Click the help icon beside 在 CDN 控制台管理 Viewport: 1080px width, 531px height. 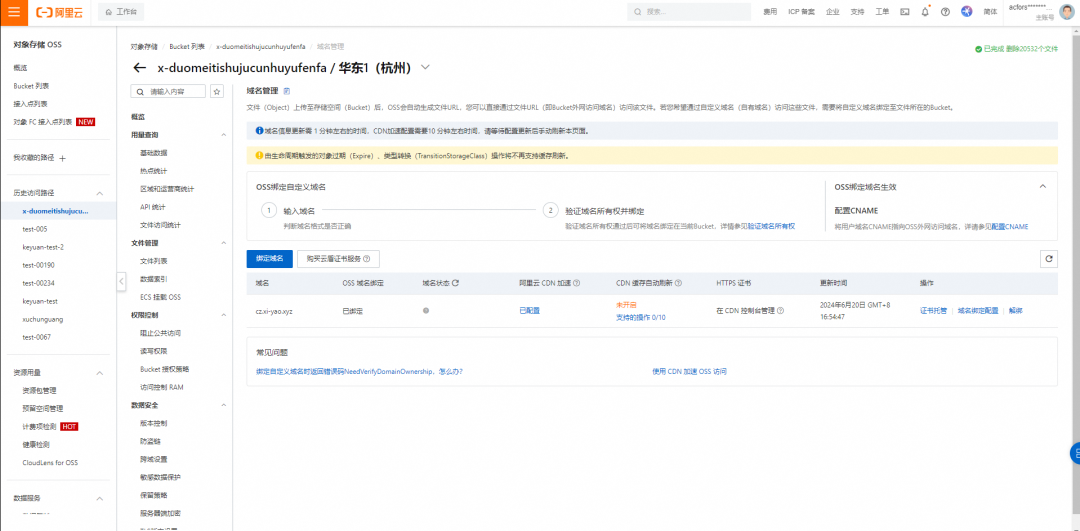click(x=780, y=311)
